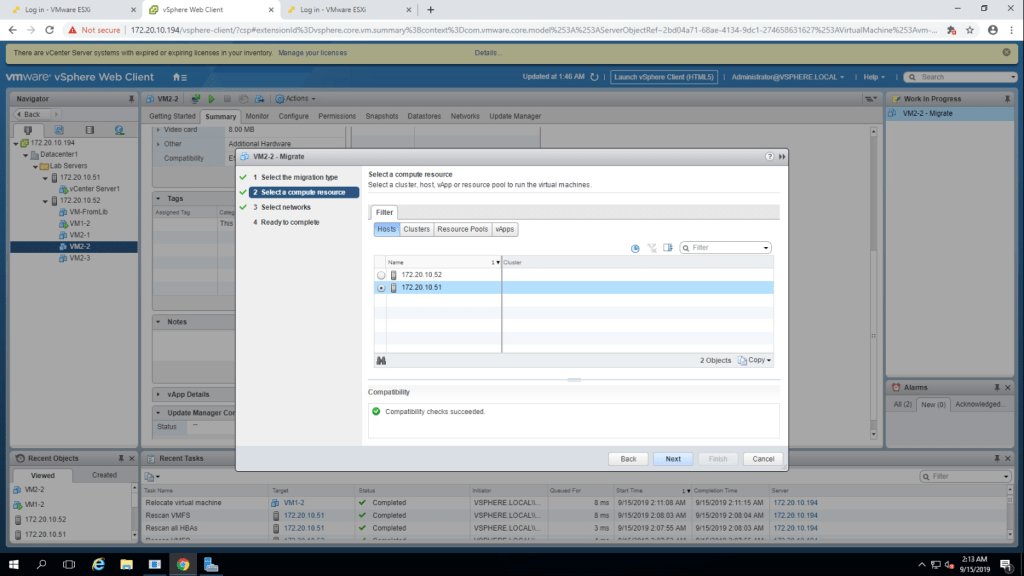Click the refresh icon next to update time
The height and width of the screenshot is (576, 1024).
pos(595,77)
